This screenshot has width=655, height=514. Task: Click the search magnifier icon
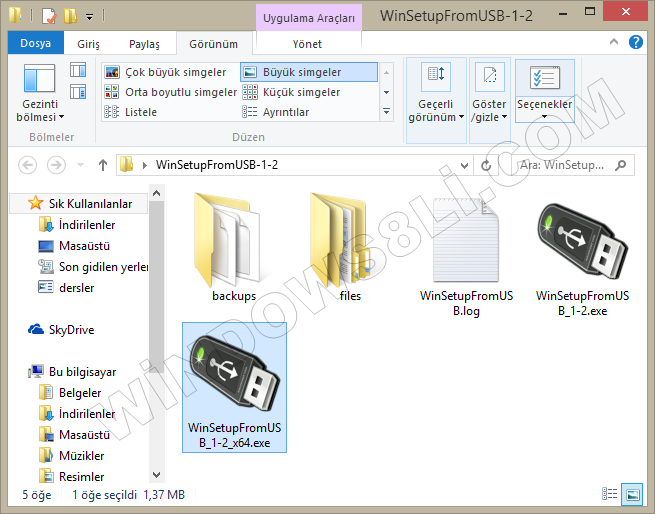click(x=621, y=165)
